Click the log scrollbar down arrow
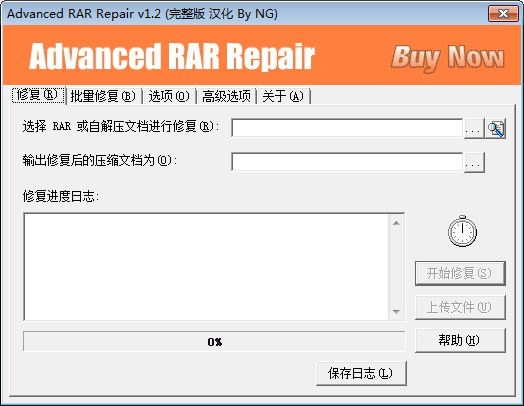 pyautogui.click(x=396, y=311)
